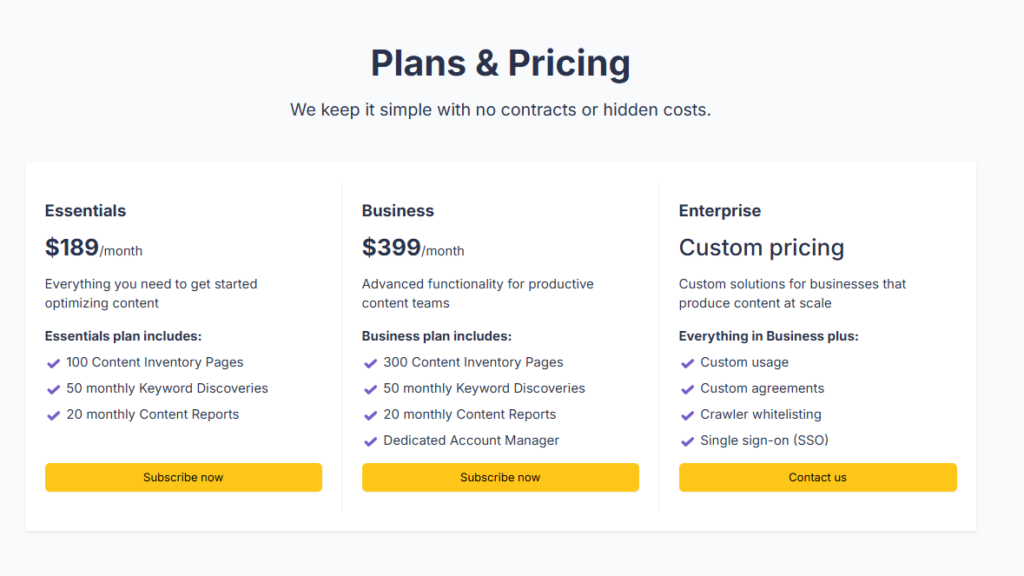Click checkmark beside Custom usage
The width and height of the screenshot is (1024, 576).
(687, 363)
